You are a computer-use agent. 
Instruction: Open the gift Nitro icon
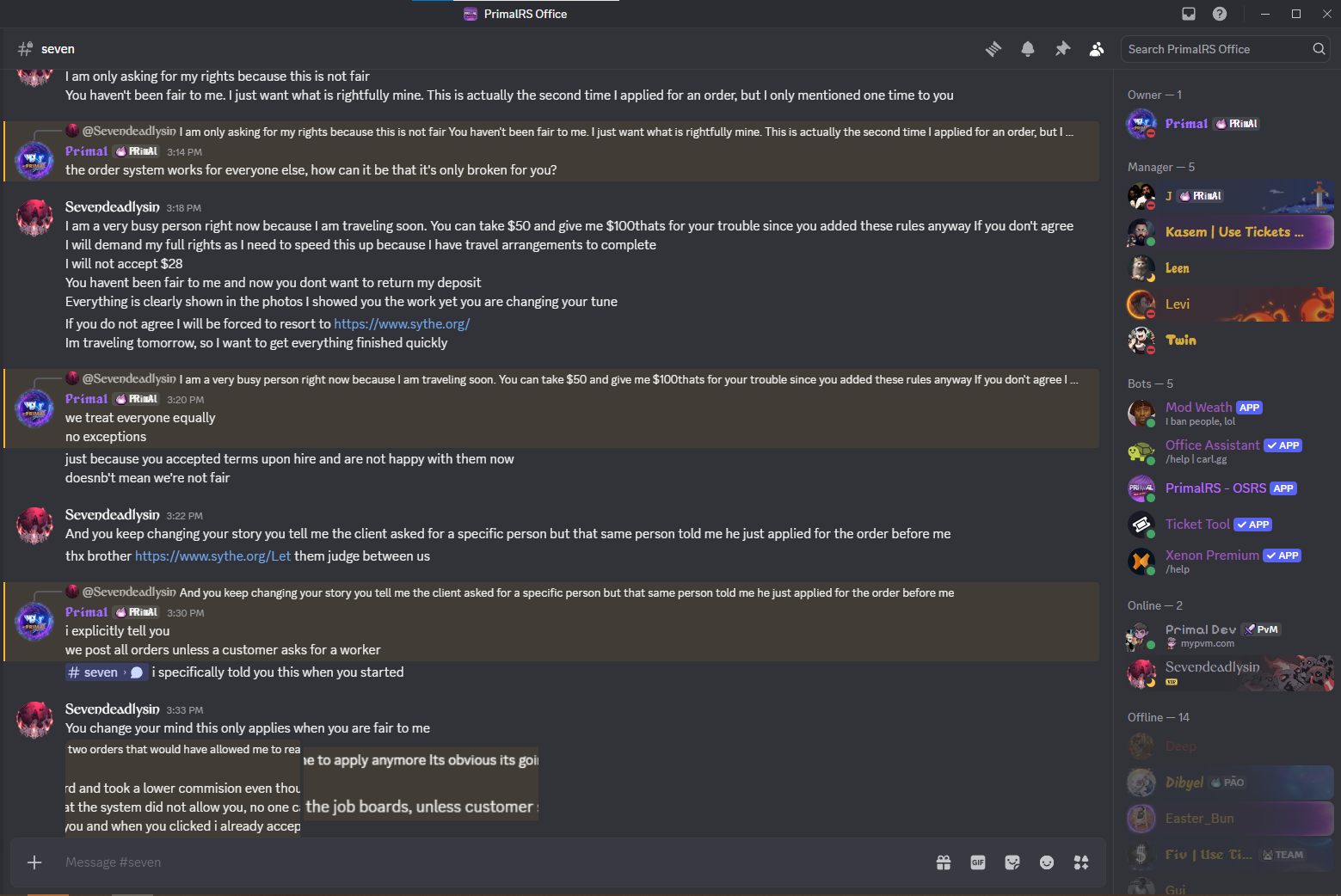coord(944,862)
